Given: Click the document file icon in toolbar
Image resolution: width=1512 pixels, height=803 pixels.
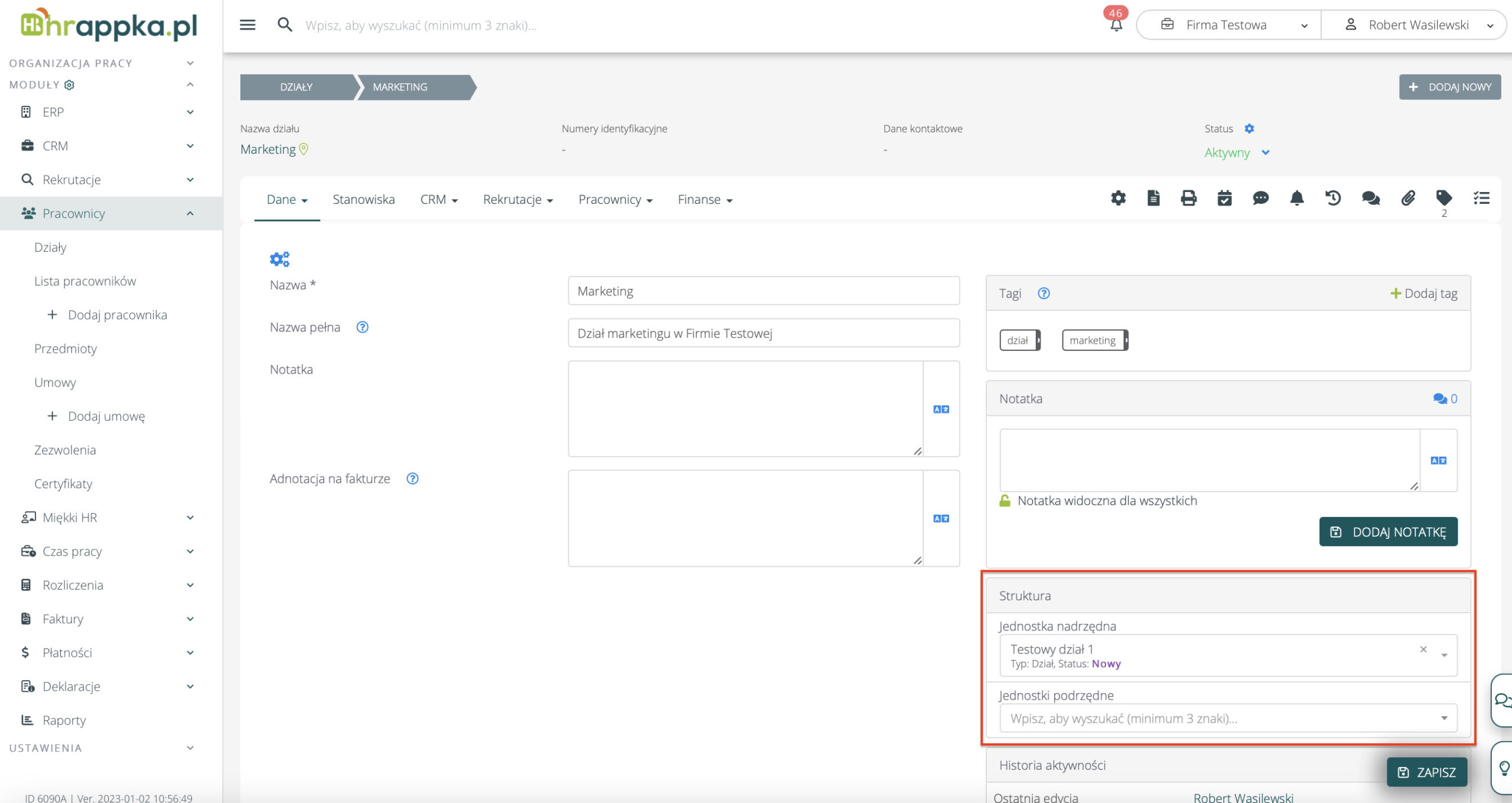Looking at the screenshot, I should click(x=1153, y=198).
